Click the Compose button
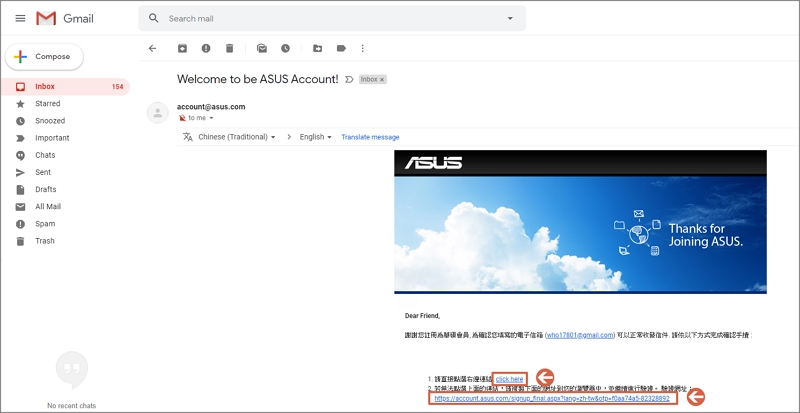Viewport: 800px width, 413px height. pyautogui.click(x=44, y=57)
